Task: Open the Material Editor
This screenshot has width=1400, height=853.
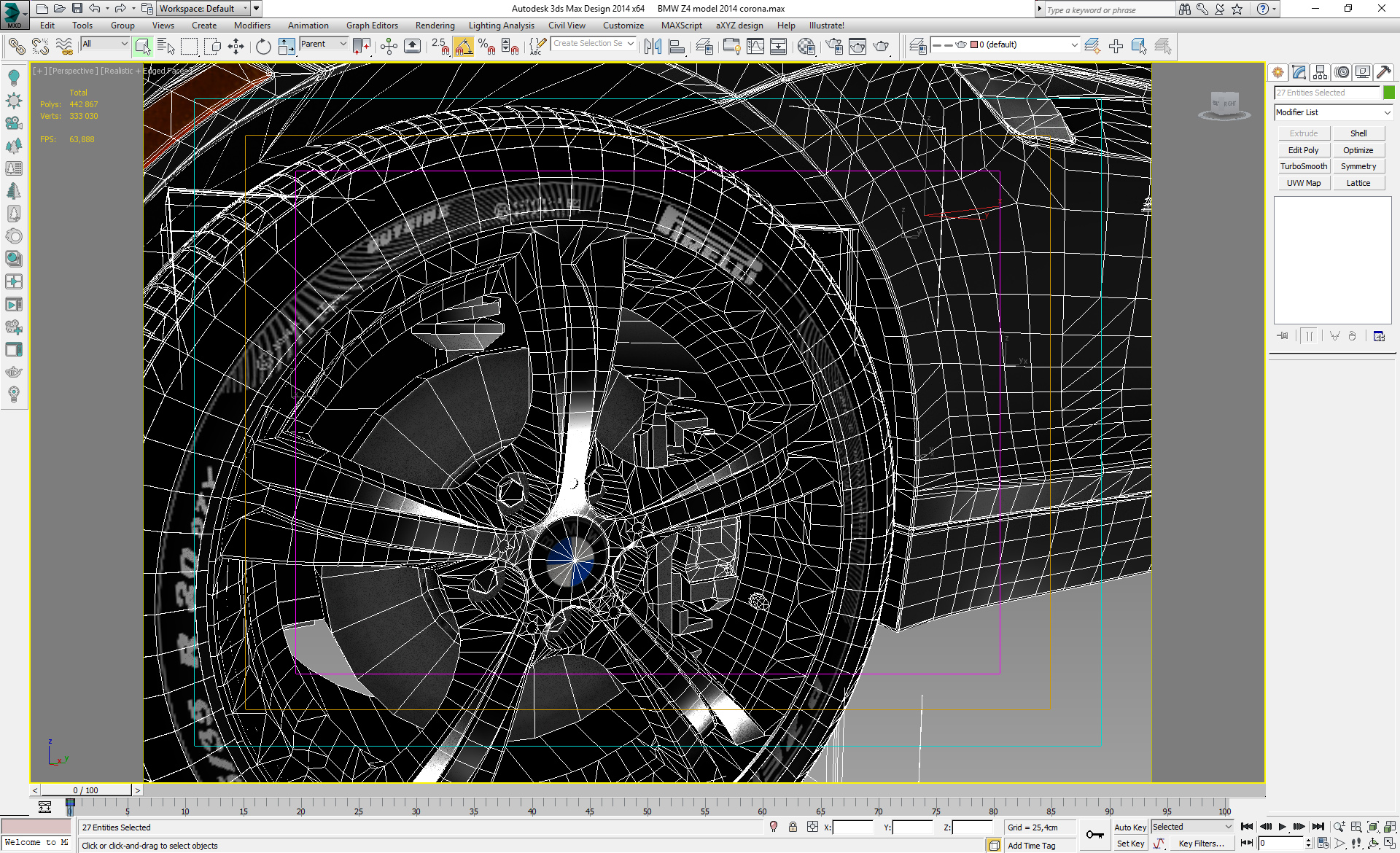Action: (806, 47)
